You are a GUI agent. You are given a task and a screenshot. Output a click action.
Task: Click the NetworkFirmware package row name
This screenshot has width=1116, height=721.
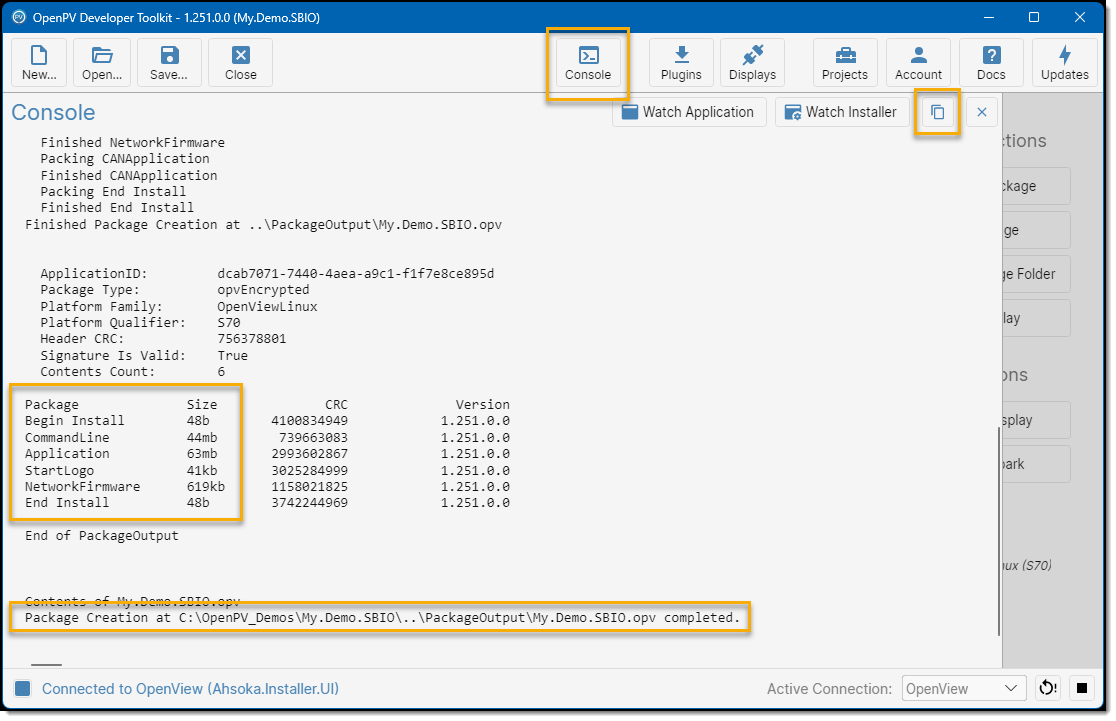pyautogui.click(x=83, y=487)
